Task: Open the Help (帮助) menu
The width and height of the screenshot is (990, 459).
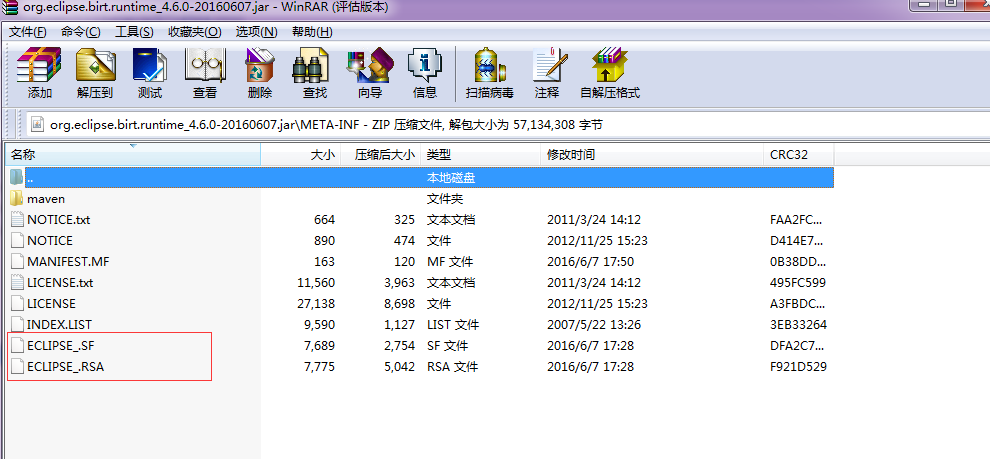Action: click(312, 32)
